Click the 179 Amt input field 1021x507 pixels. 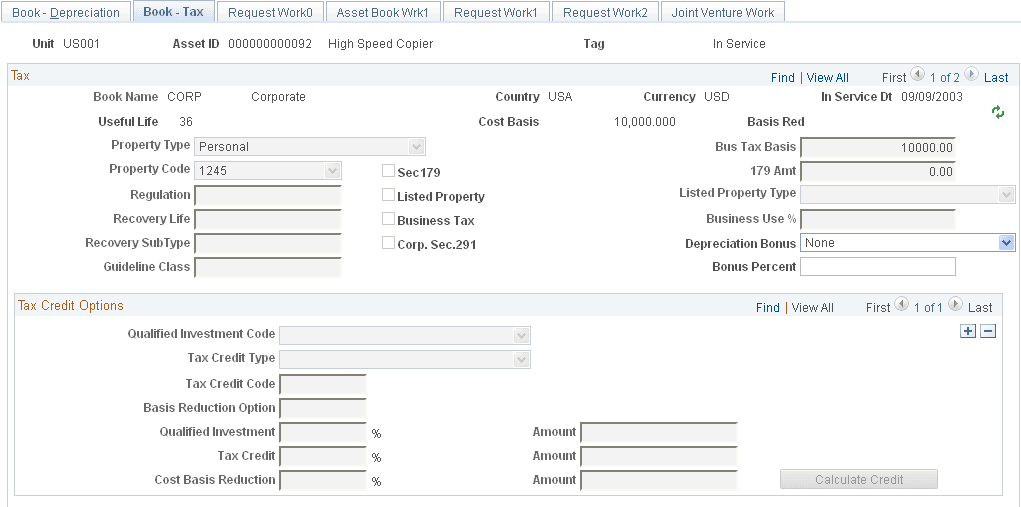click(x=878, y=171)
